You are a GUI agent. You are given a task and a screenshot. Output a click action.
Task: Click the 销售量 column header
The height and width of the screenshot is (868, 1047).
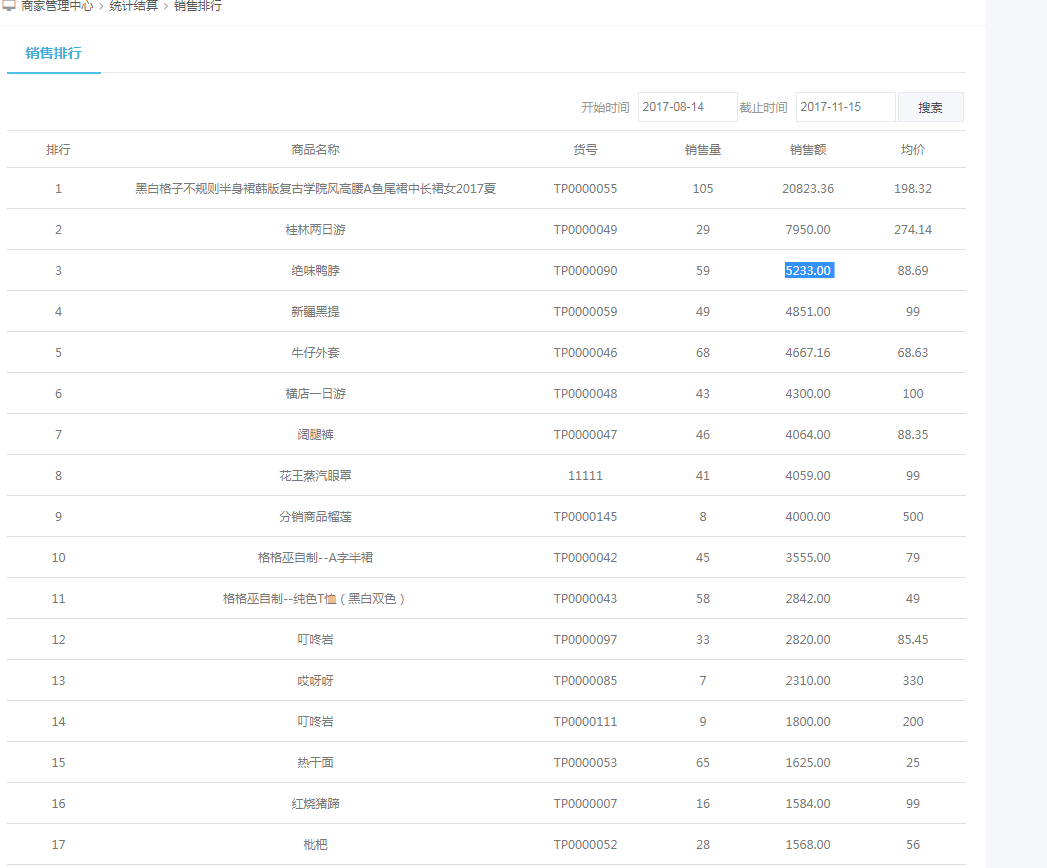pos(703,150)
